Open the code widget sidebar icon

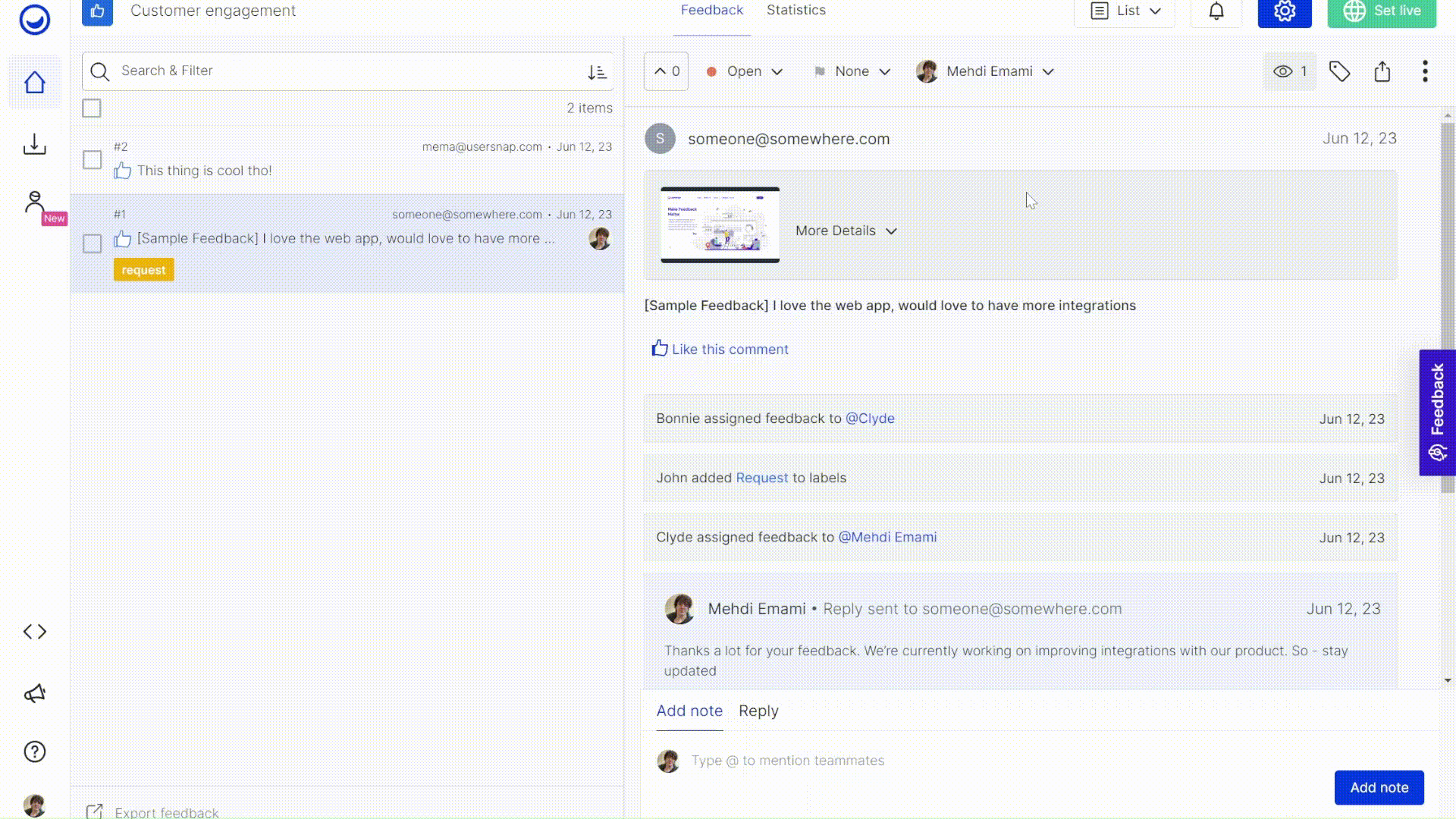pyautogui.click(x=34, y=632)
